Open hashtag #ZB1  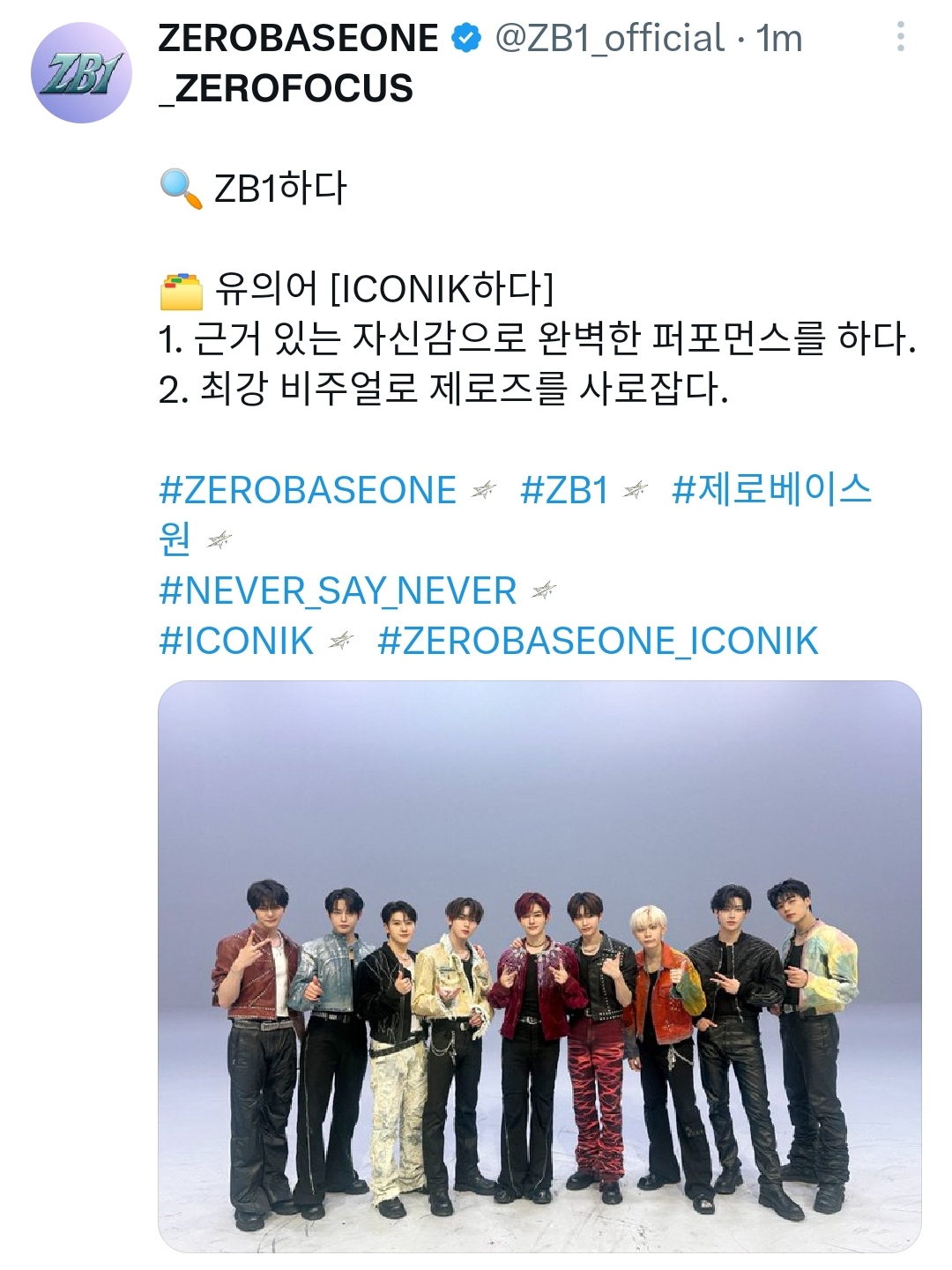tap(564, 490)
